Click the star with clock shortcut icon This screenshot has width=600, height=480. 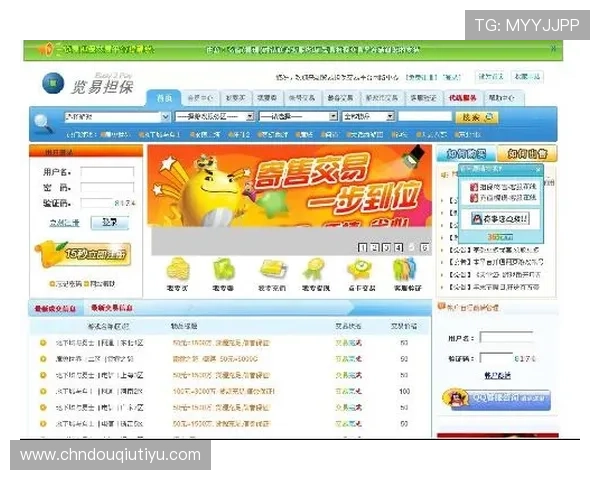[x=361, y=269]
